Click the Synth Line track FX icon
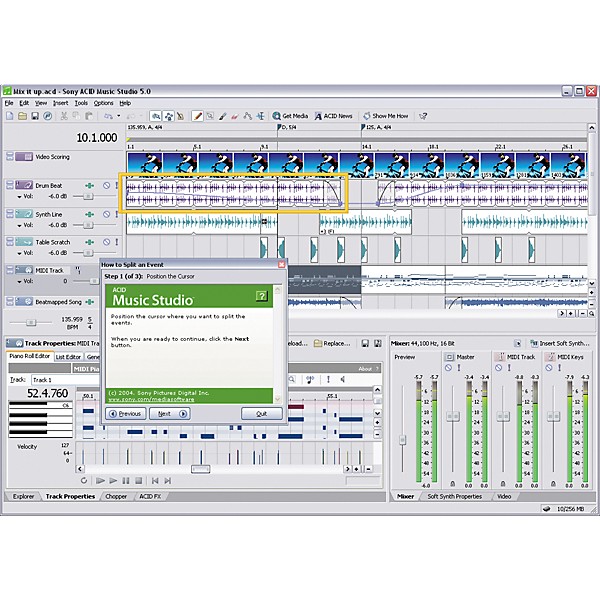This screenshot has height=600, width=600. pyautogui.click(x=90, y=214)
